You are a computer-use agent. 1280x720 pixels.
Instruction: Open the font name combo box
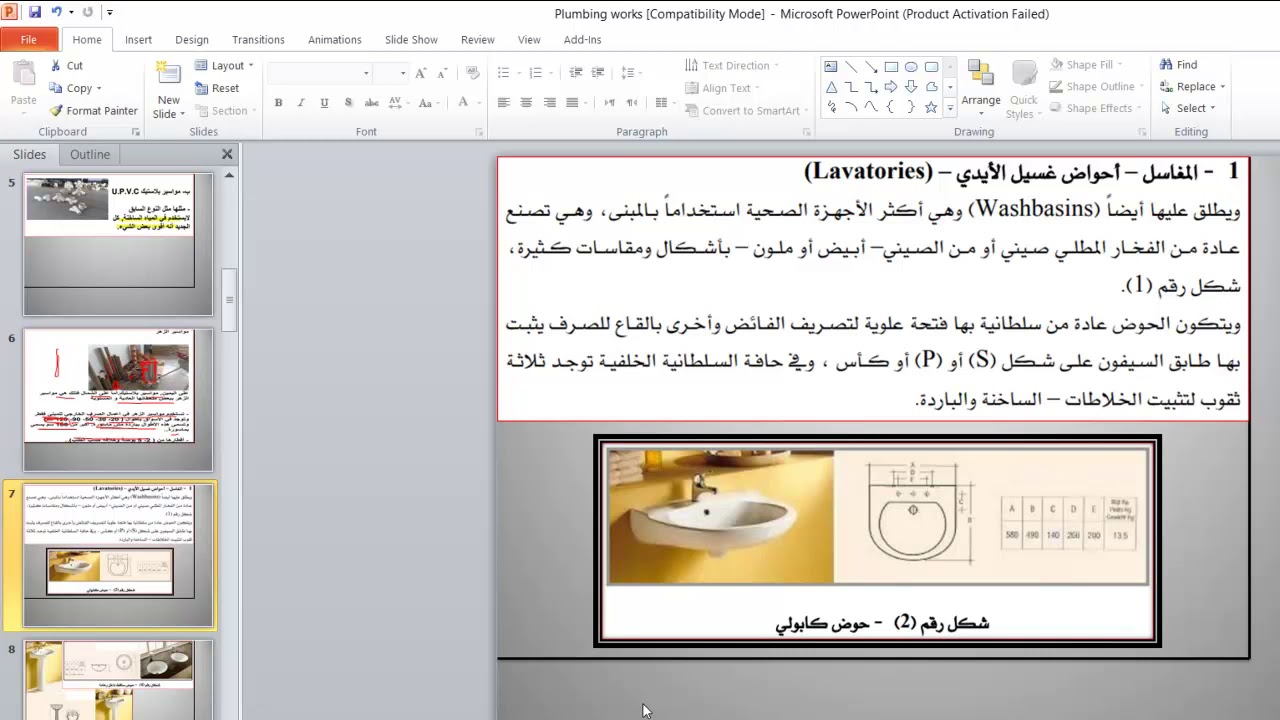(319, 73)
